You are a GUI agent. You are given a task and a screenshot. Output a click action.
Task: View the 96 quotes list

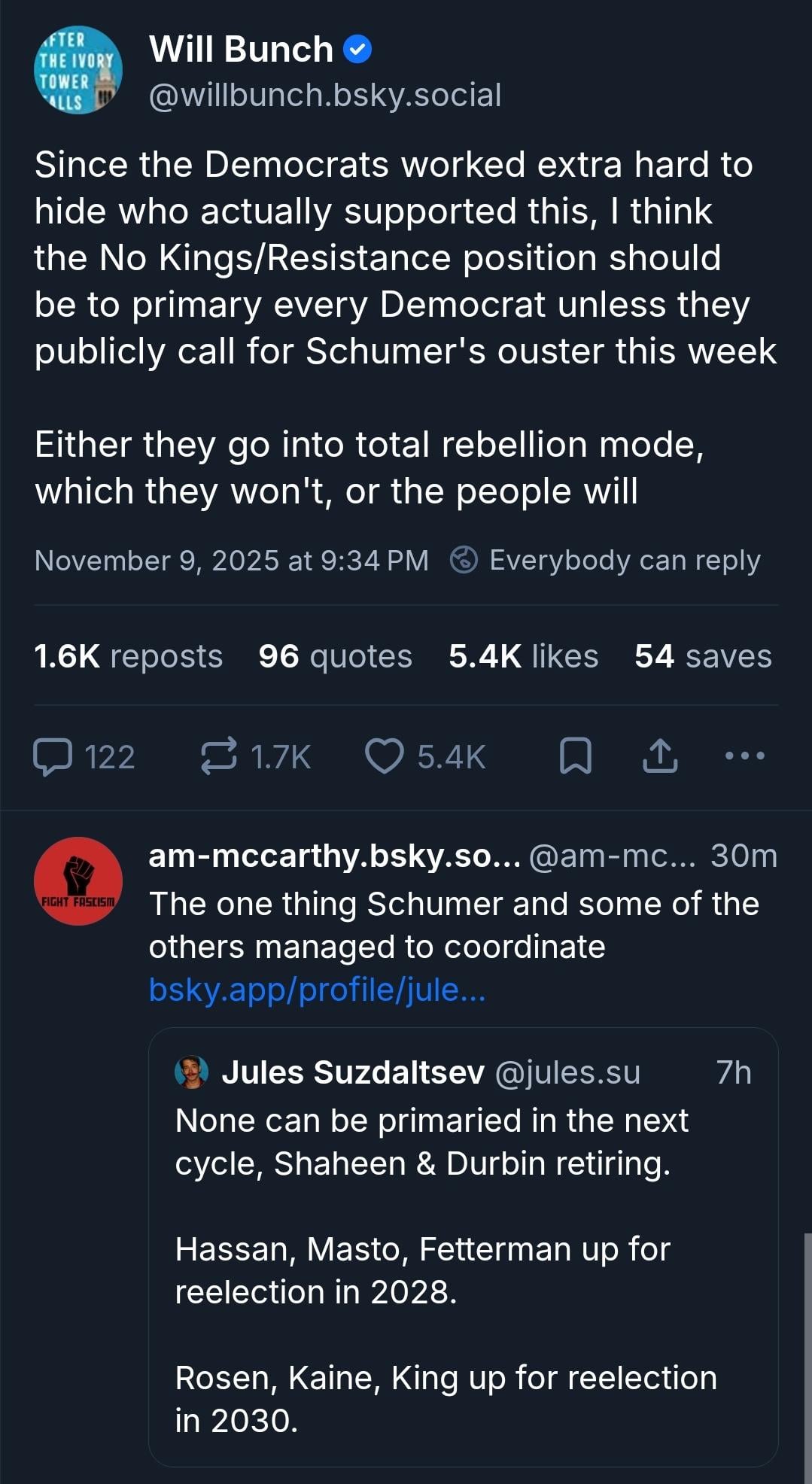coord(335,656)
